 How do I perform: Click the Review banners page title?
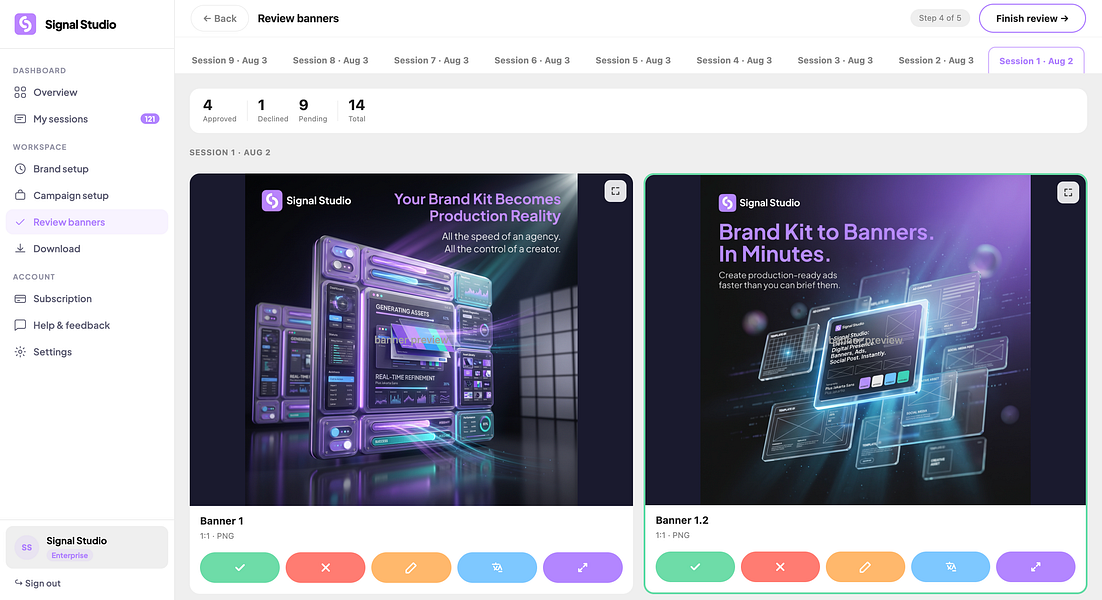click(x=298, y=18)
